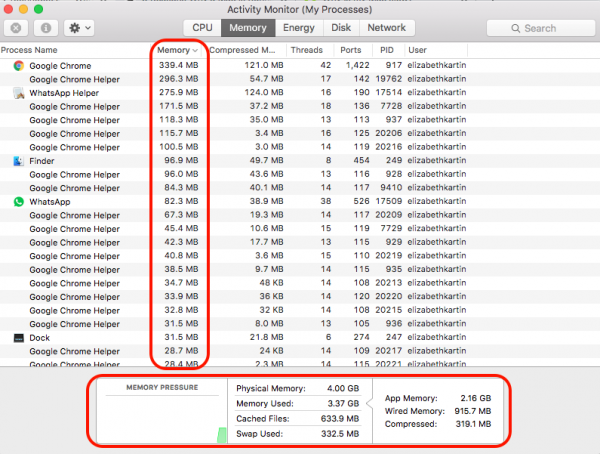The height and width of the screenshot is (454, 600).
Task: Click the Finder icon in process list
Action: [19, 161]
